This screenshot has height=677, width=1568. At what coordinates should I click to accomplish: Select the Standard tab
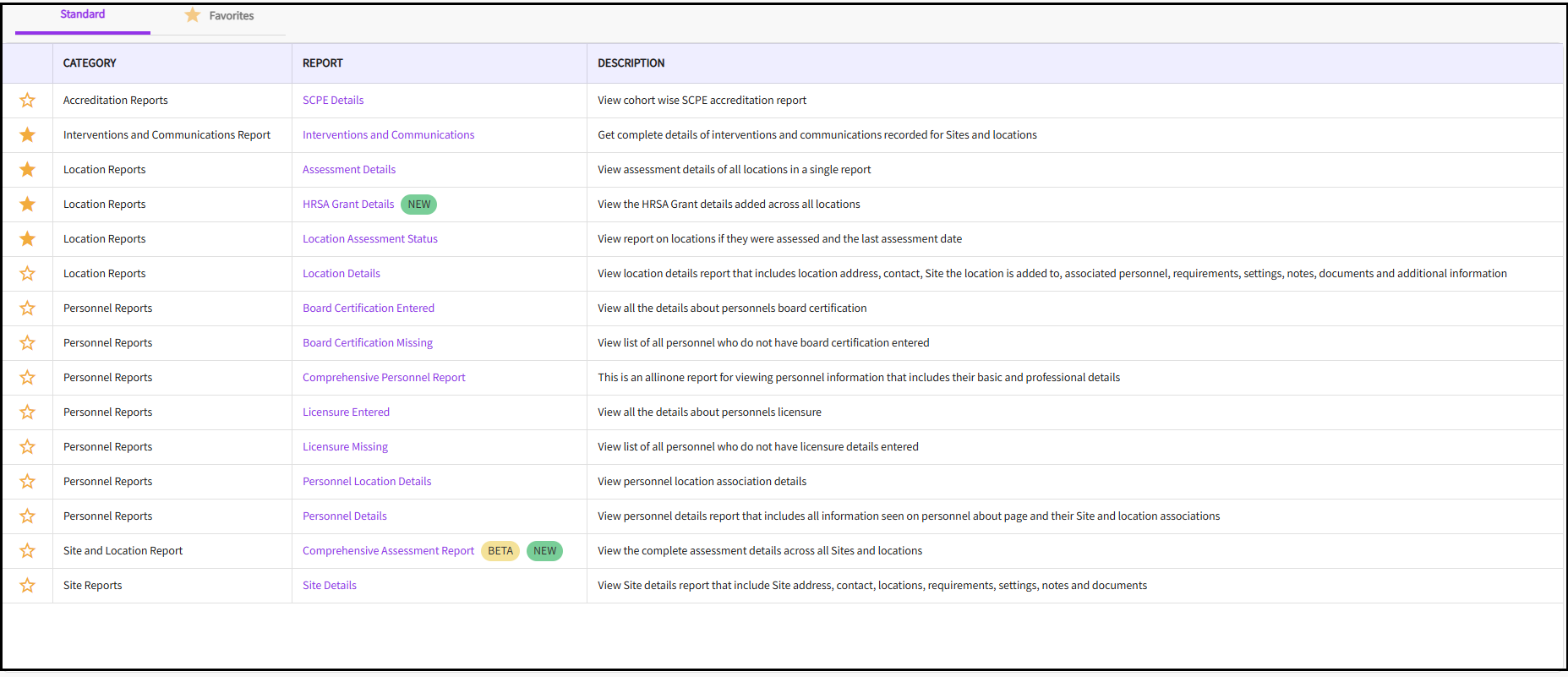(x=83, y=14)
